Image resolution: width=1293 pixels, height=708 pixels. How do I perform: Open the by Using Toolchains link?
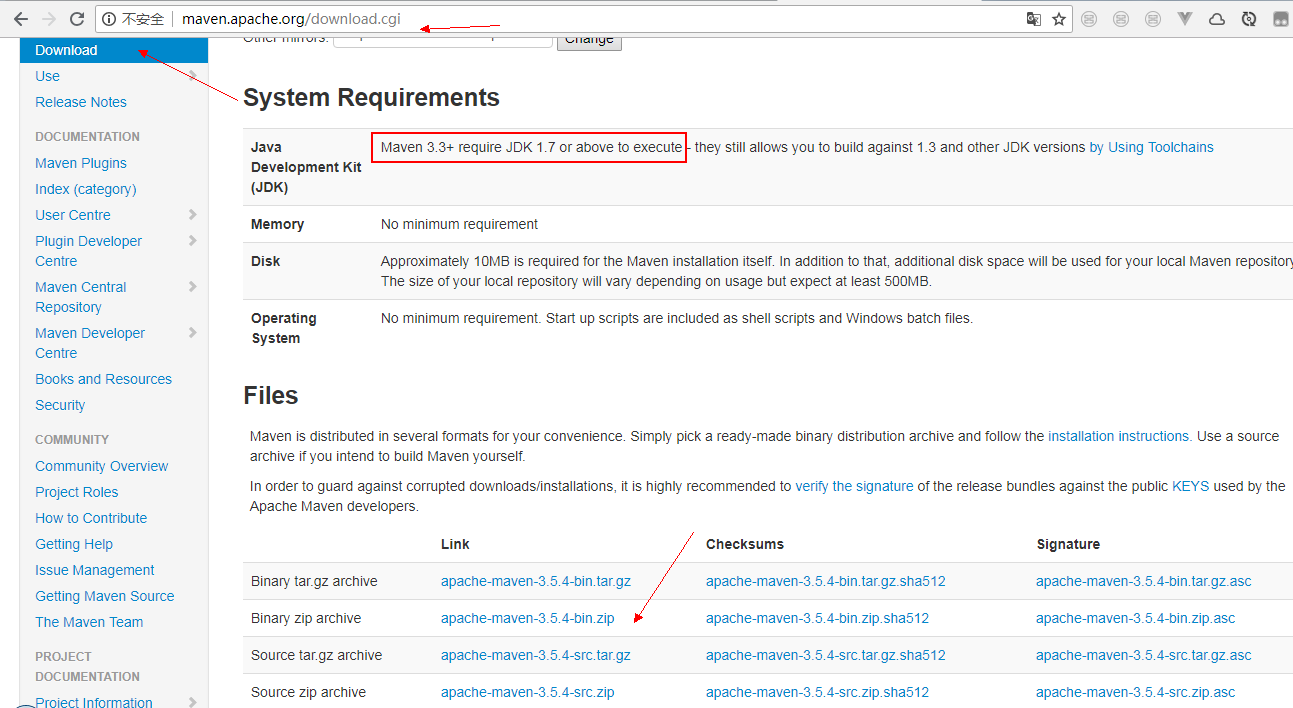point(1151,147)
